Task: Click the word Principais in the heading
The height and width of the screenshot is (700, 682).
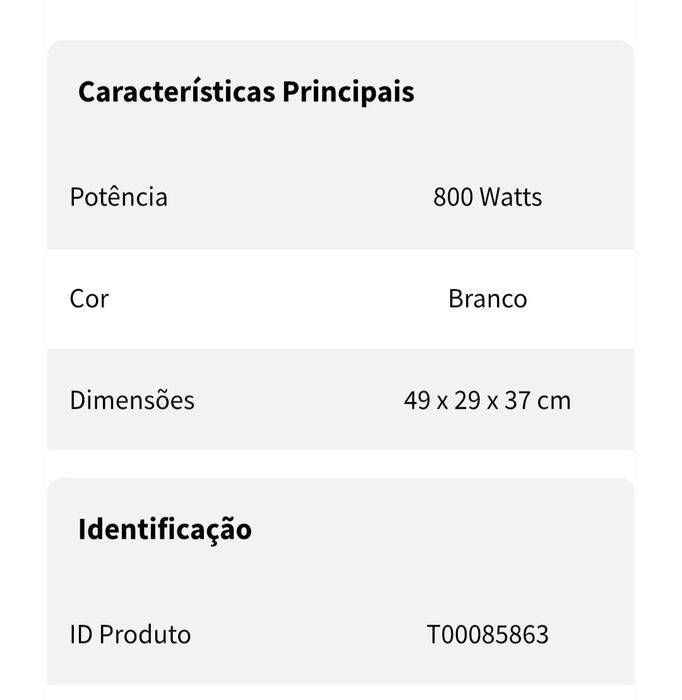Action: [348, 92]
